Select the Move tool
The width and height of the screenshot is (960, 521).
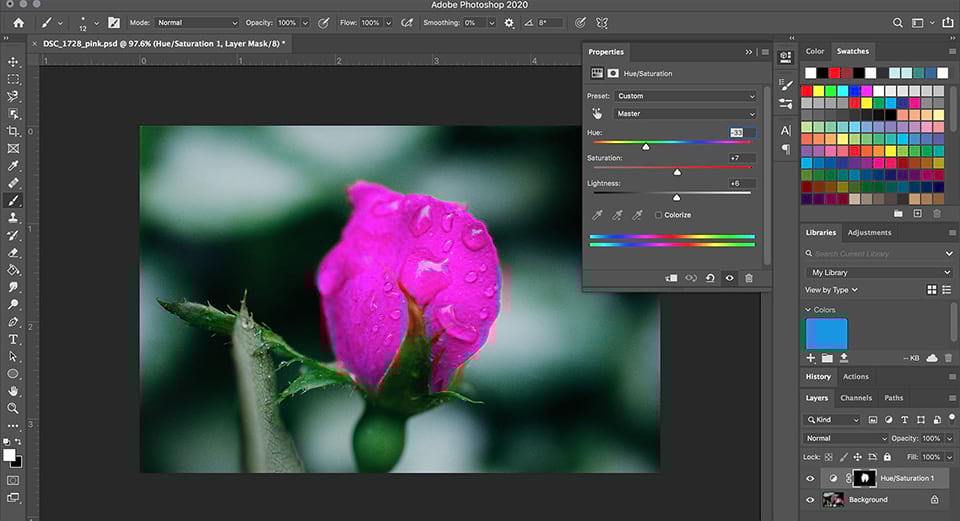[13, 62]
